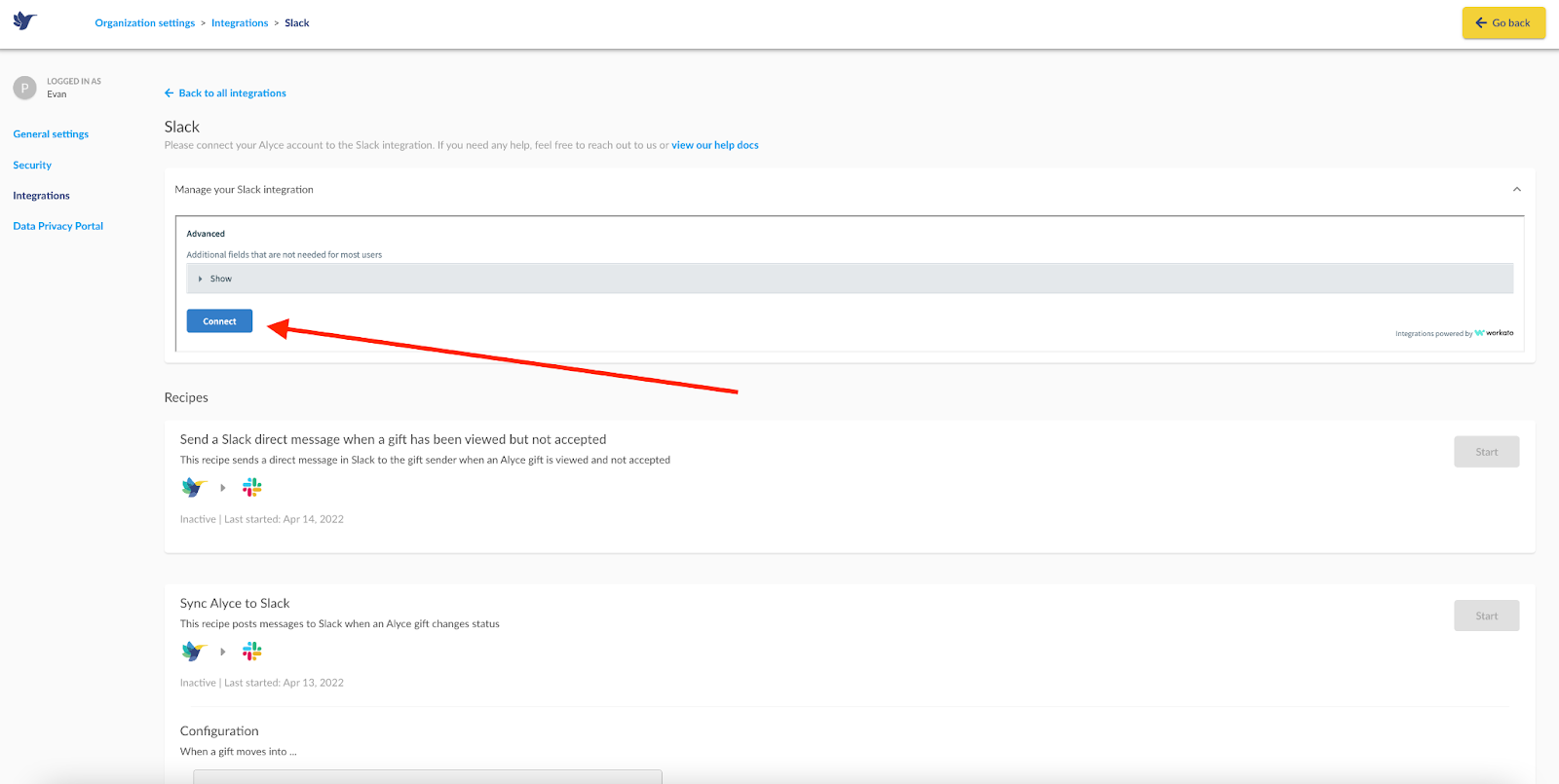
Task: Click the Go back button
Action: click(x=1503, y=22)
